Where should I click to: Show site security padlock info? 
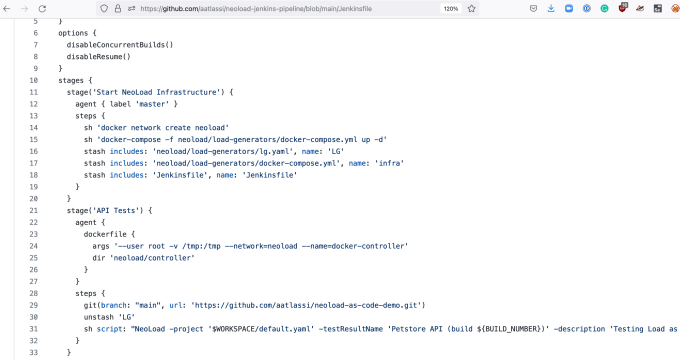(118, 9)
